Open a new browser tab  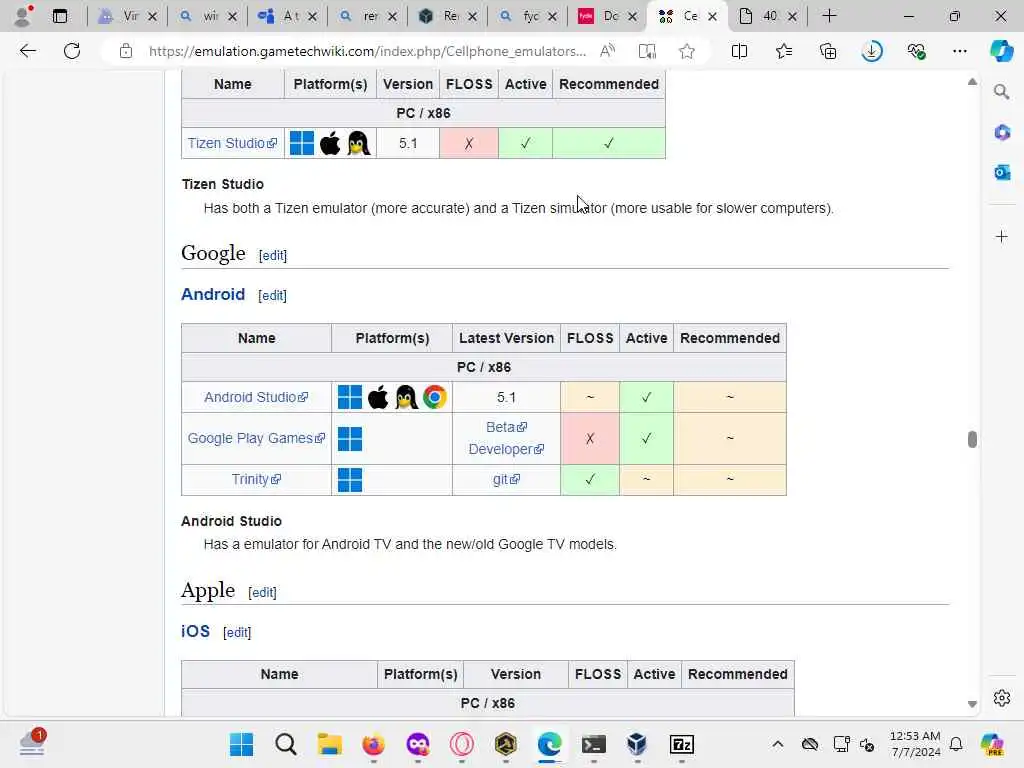point(829,16)
